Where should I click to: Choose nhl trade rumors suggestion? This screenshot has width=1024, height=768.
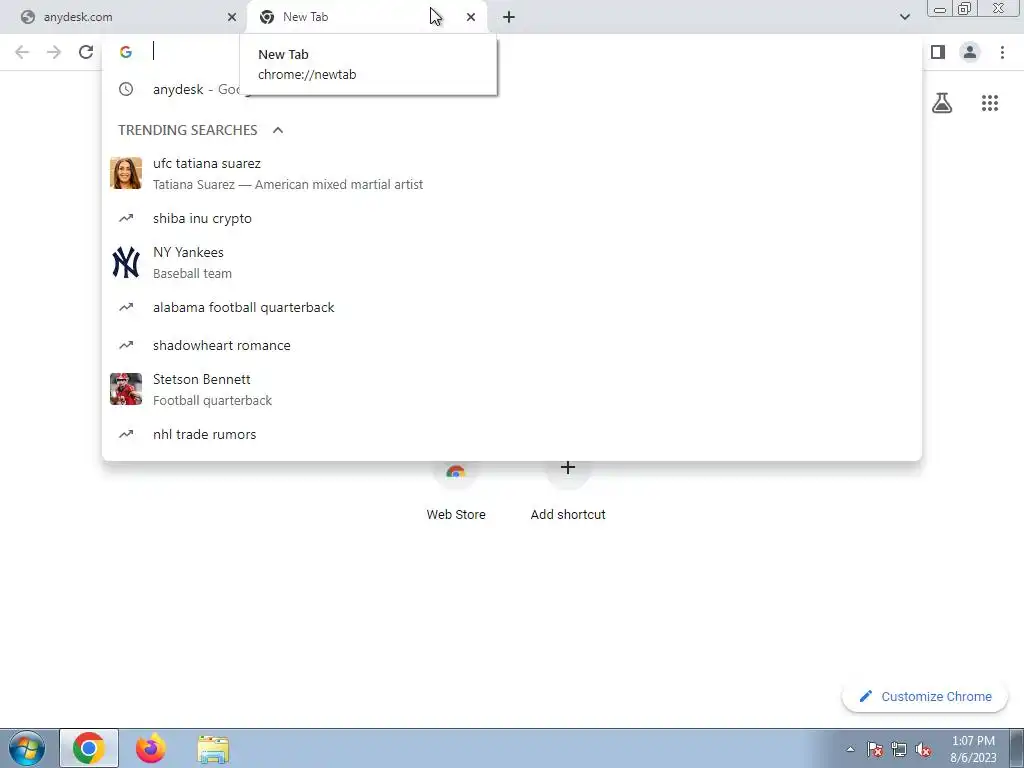[512, 434]
